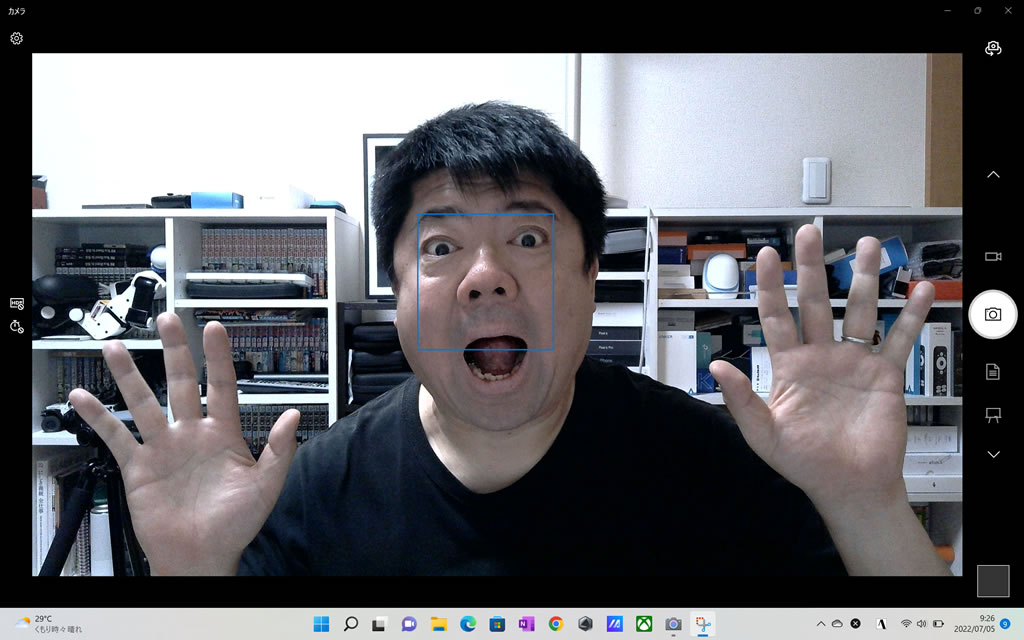The width and height of the screenshot is (1024, 640).
Task: Open the OneDrive cloud tray icon
Action: [x=837, y=624]
